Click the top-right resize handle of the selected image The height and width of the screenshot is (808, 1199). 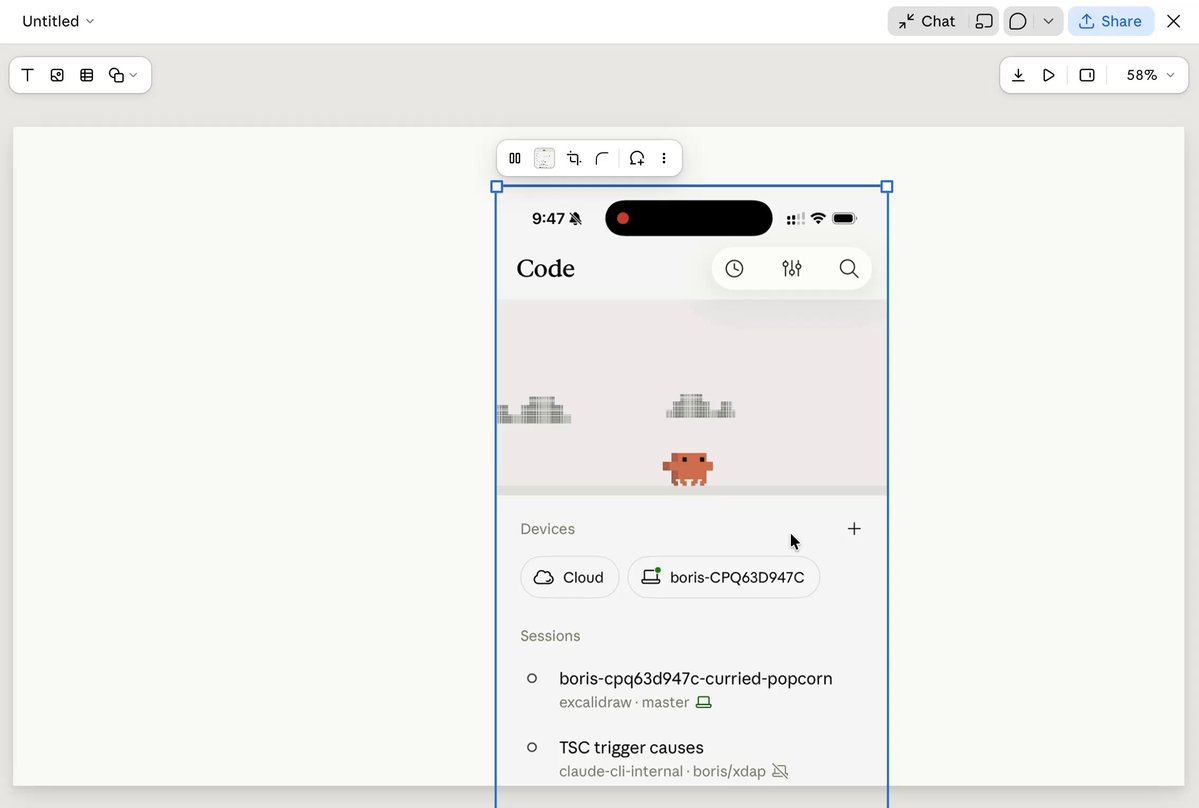887,187
